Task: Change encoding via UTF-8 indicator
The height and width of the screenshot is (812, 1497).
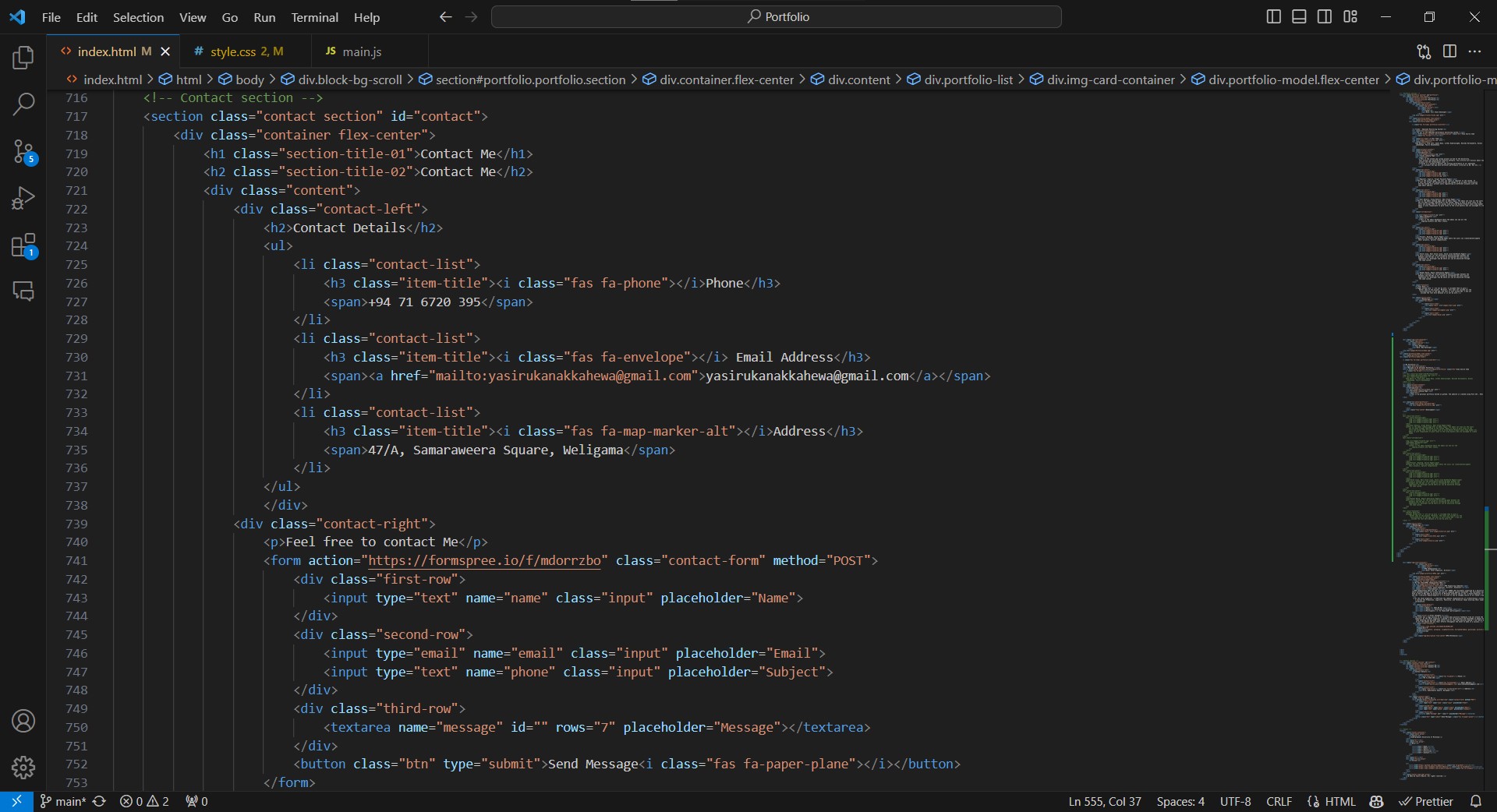Action: pos(1235,801)
